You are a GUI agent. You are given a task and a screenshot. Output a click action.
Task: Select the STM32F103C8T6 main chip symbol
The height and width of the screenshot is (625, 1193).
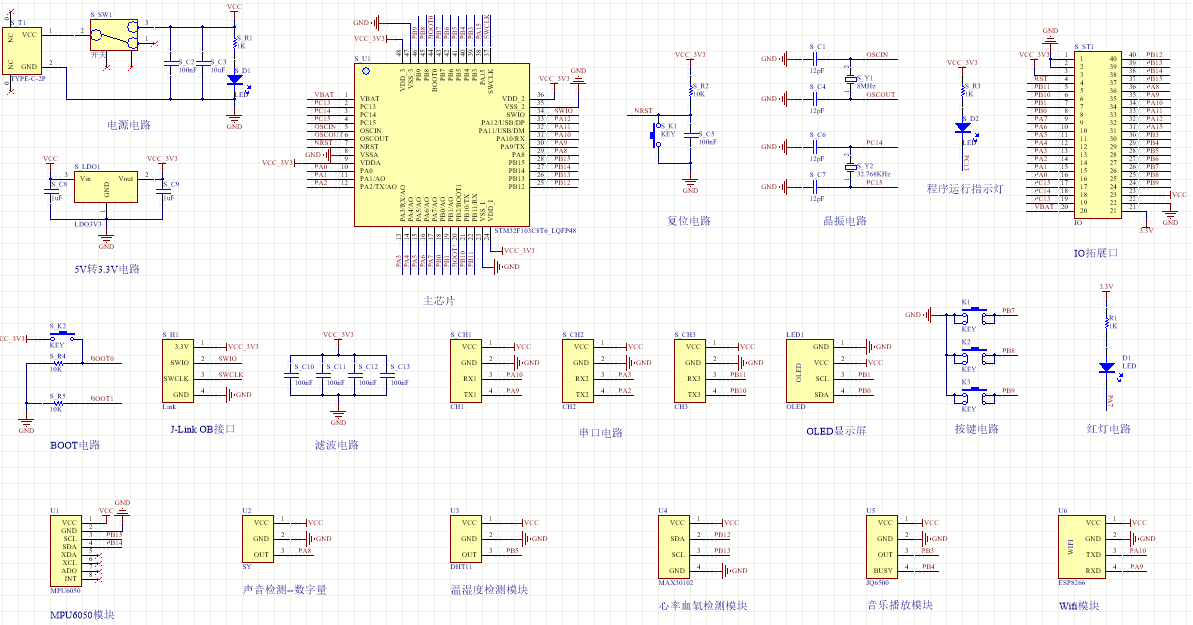(441, 145)
